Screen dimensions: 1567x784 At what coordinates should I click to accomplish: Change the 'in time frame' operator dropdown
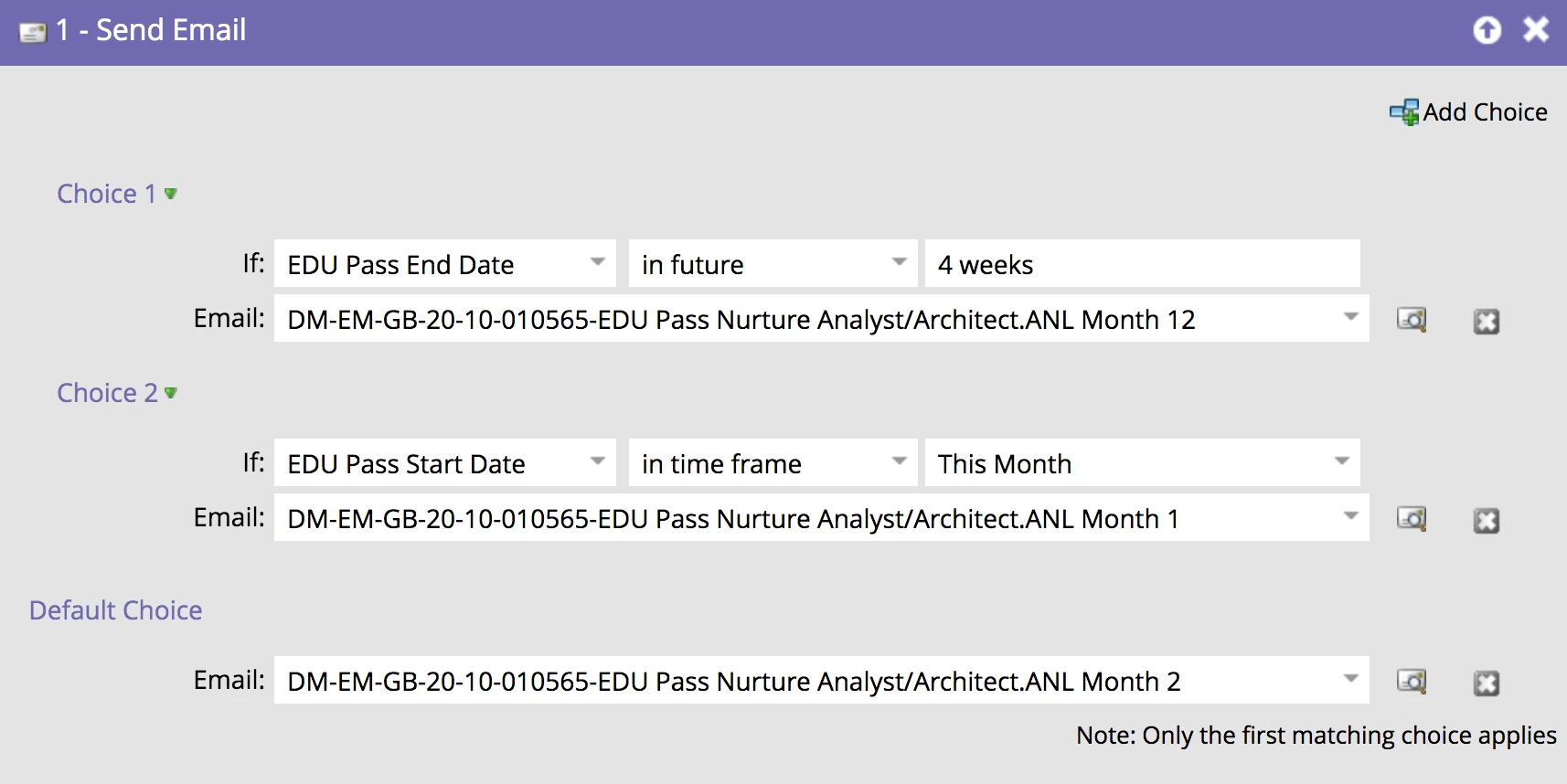[899, 462]
